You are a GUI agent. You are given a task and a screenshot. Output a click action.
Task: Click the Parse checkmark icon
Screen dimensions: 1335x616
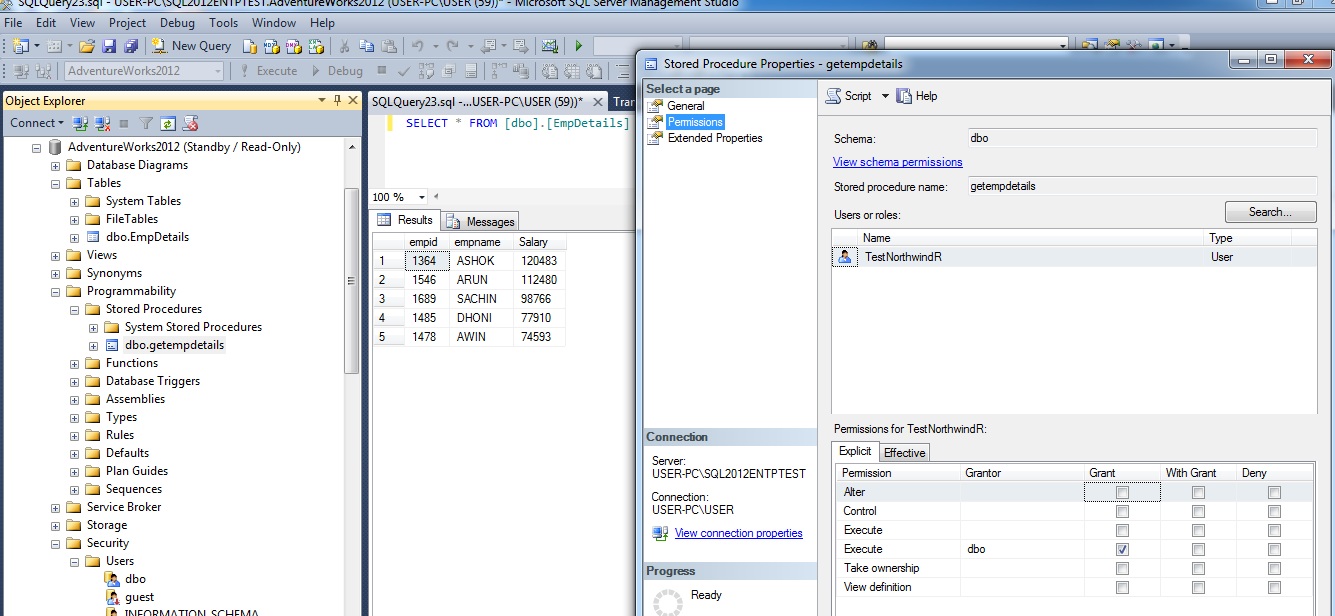pos(405,71)
